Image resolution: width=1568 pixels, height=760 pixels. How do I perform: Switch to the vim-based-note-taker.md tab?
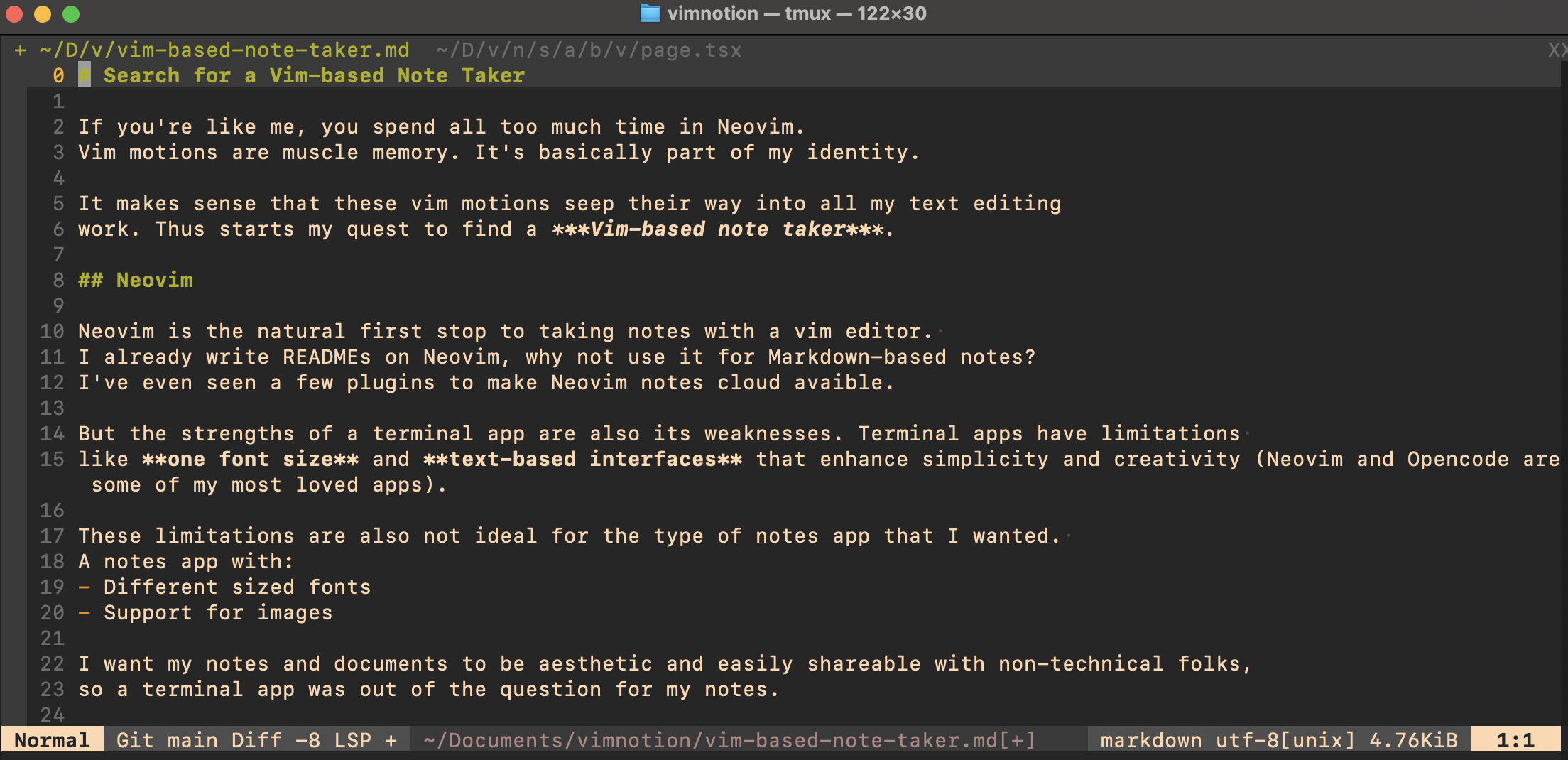coord(224,50)
